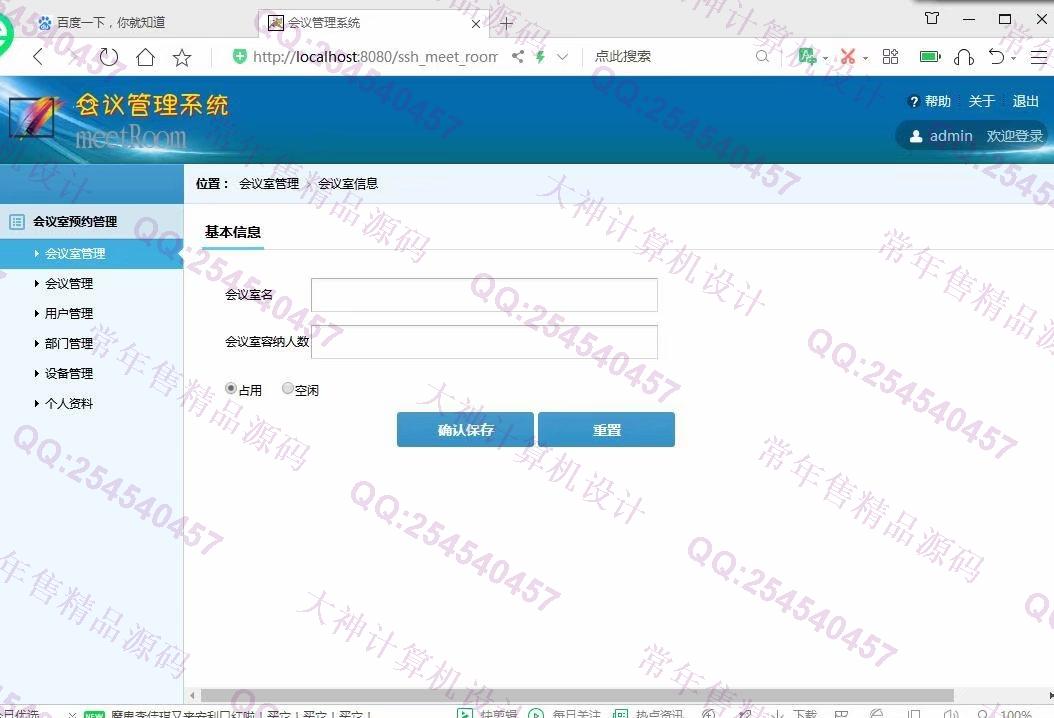
Task: Minimize the browser window
Action: point(969,19)
